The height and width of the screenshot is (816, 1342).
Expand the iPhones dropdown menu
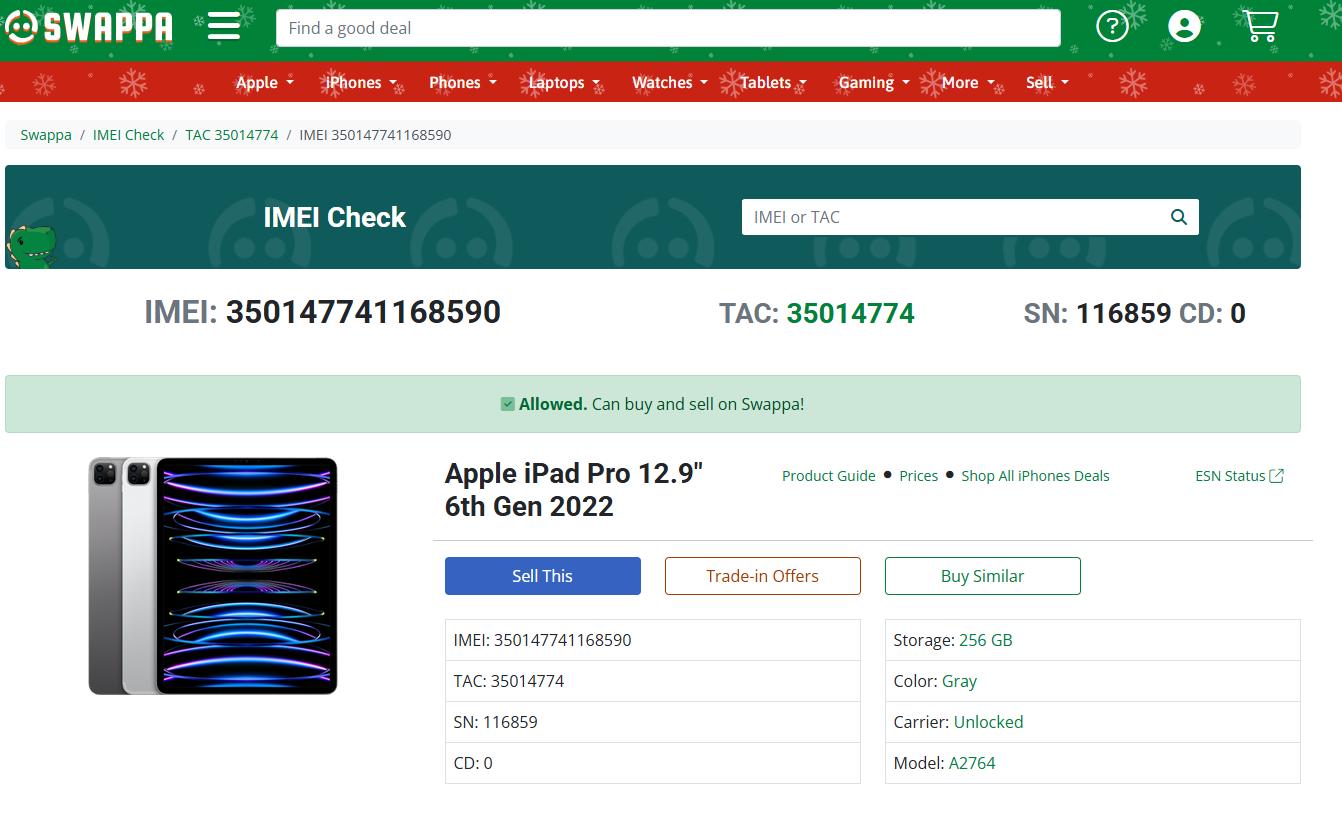click(x=361, y=83)
